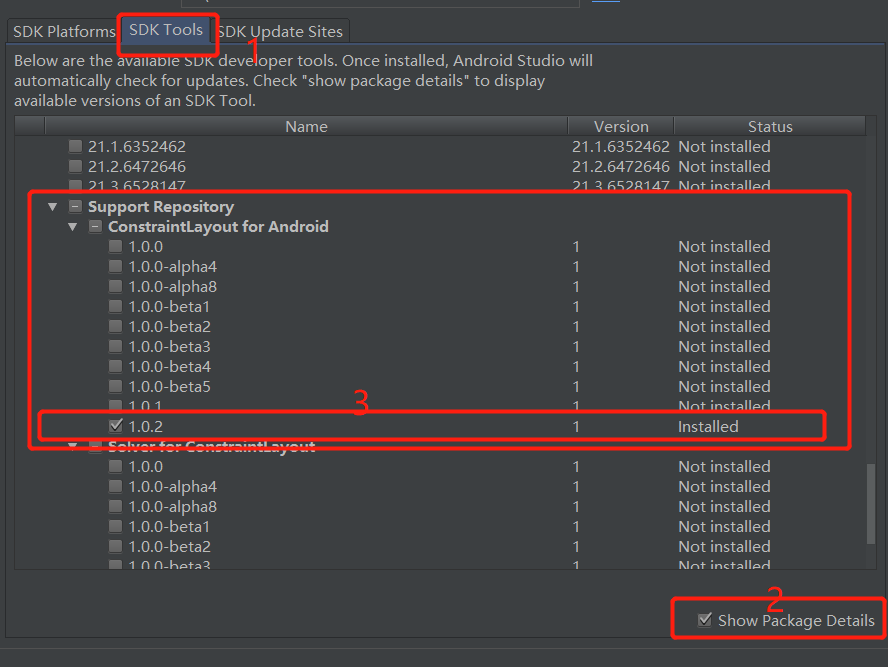Expand the Solver for ConstraintLayout node
The width and height of the screenshot is (888, 667).
pyautogui.click(x=73, y=446)
